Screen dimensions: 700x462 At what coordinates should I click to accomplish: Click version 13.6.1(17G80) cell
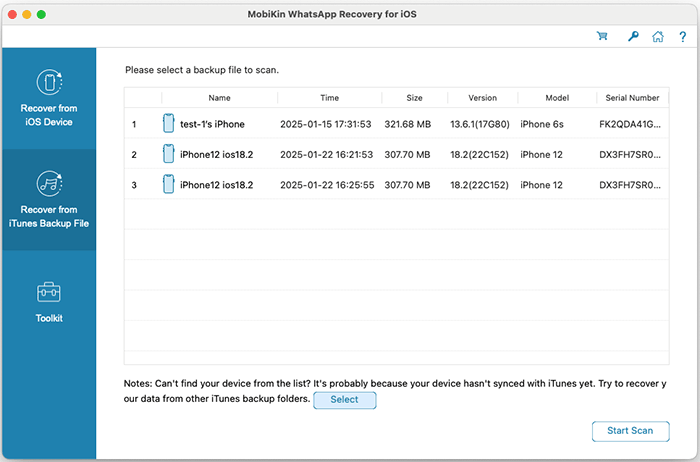click(x=480, y=124)
